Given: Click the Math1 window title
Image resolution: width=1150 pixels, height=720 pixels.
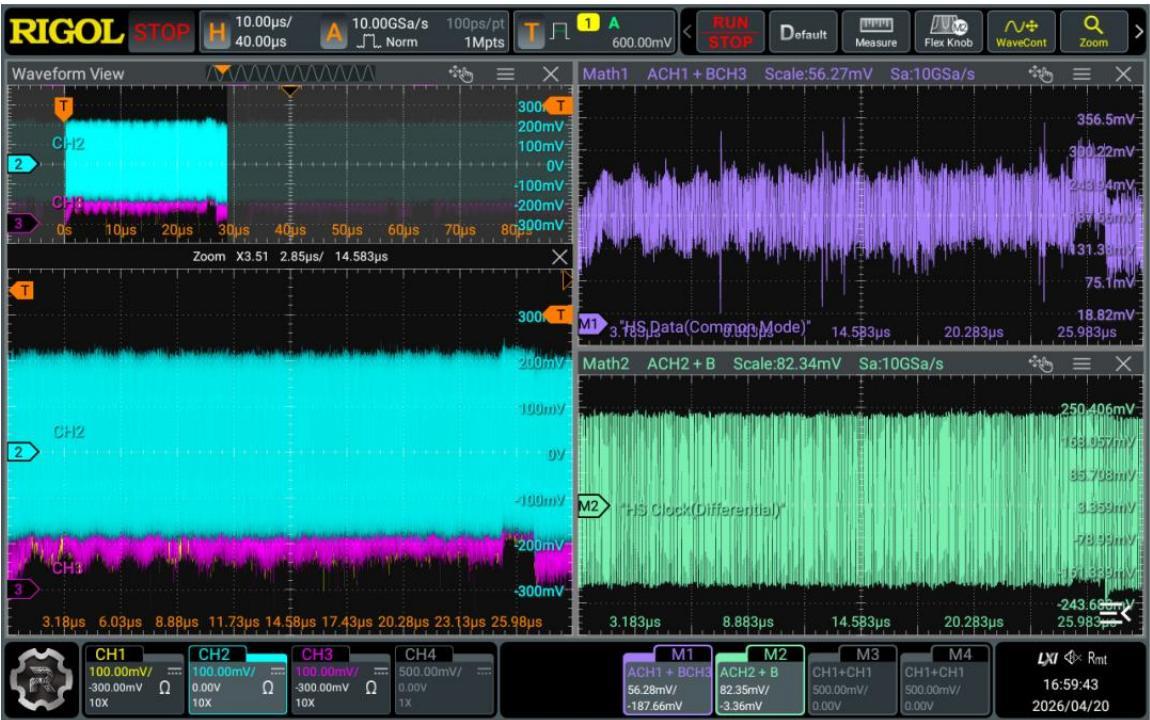Looking at the screenshot, I should click(x=605, y=73).
